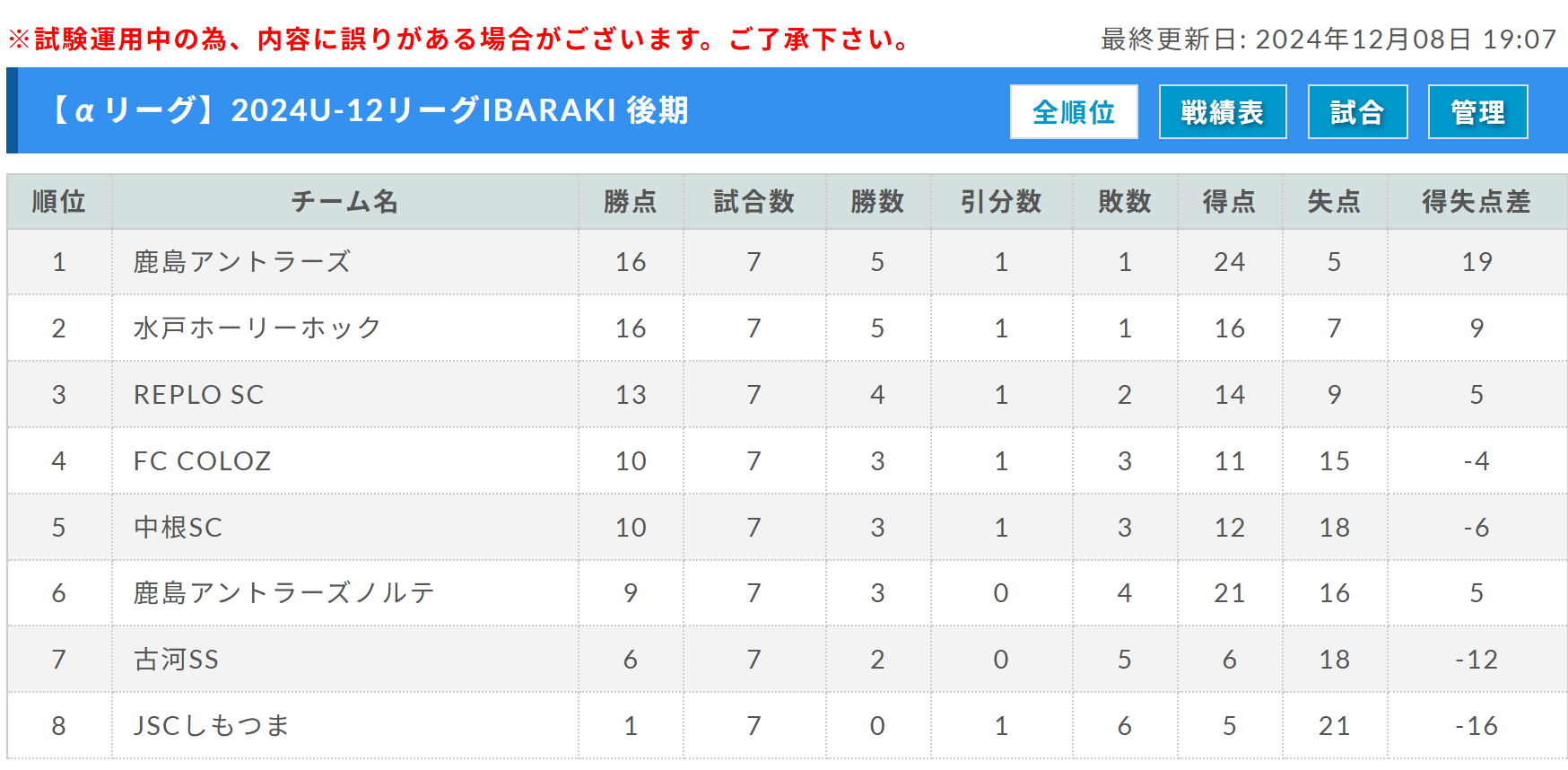Select the FC COLOZ team name
Screen dimensions: 1568x770
[202, 461]
